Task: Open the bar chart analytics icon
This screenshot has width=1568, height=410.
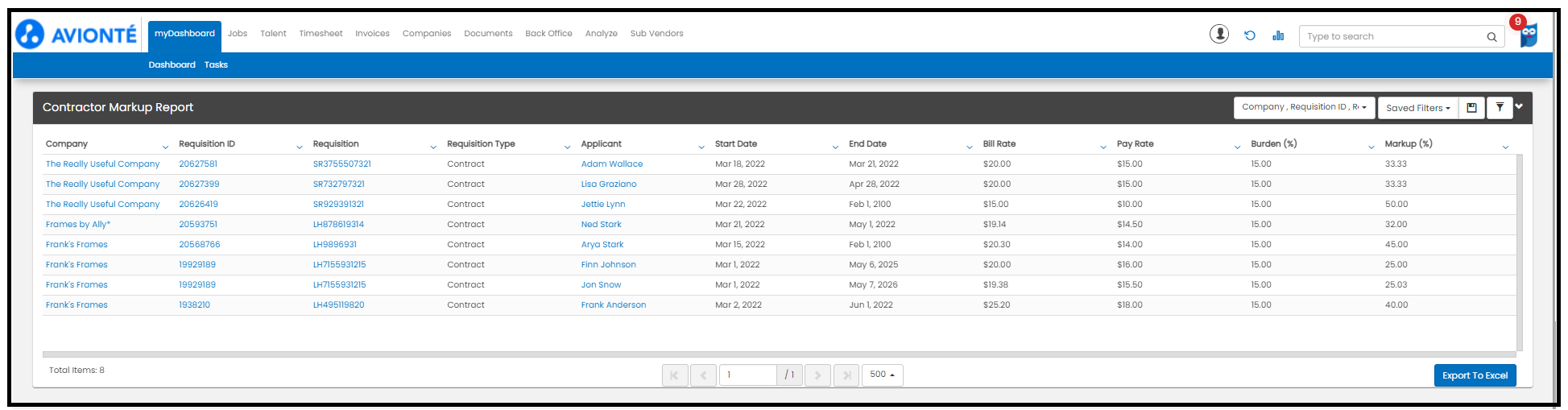Action: click(x=1278, y=35)
